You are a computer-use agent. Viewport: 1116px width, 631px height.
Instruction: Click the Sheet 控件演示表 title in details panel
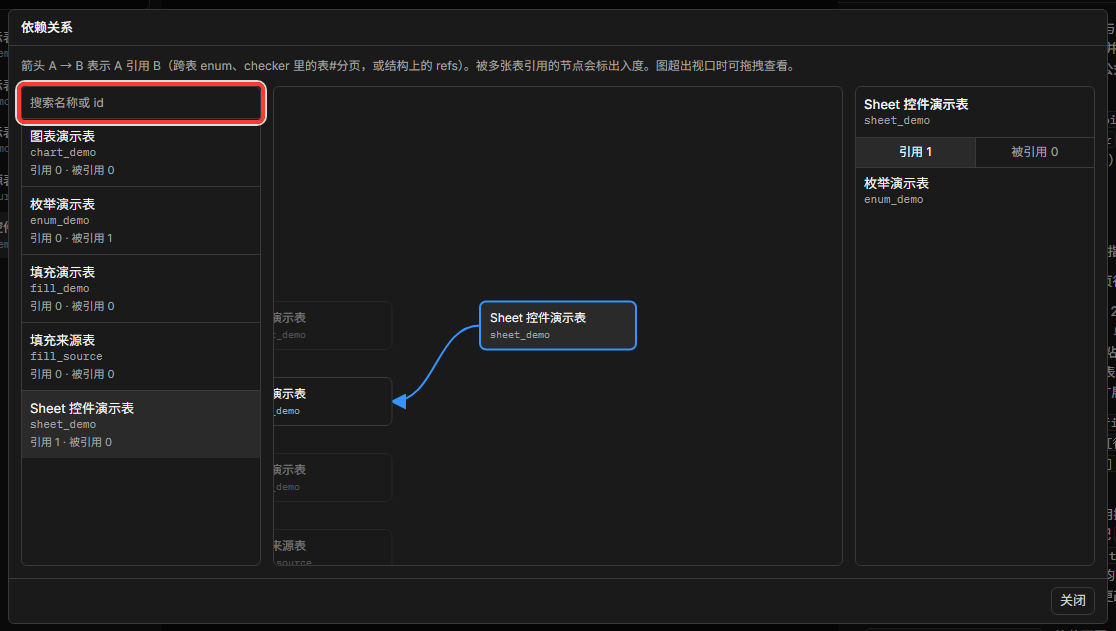916,105
